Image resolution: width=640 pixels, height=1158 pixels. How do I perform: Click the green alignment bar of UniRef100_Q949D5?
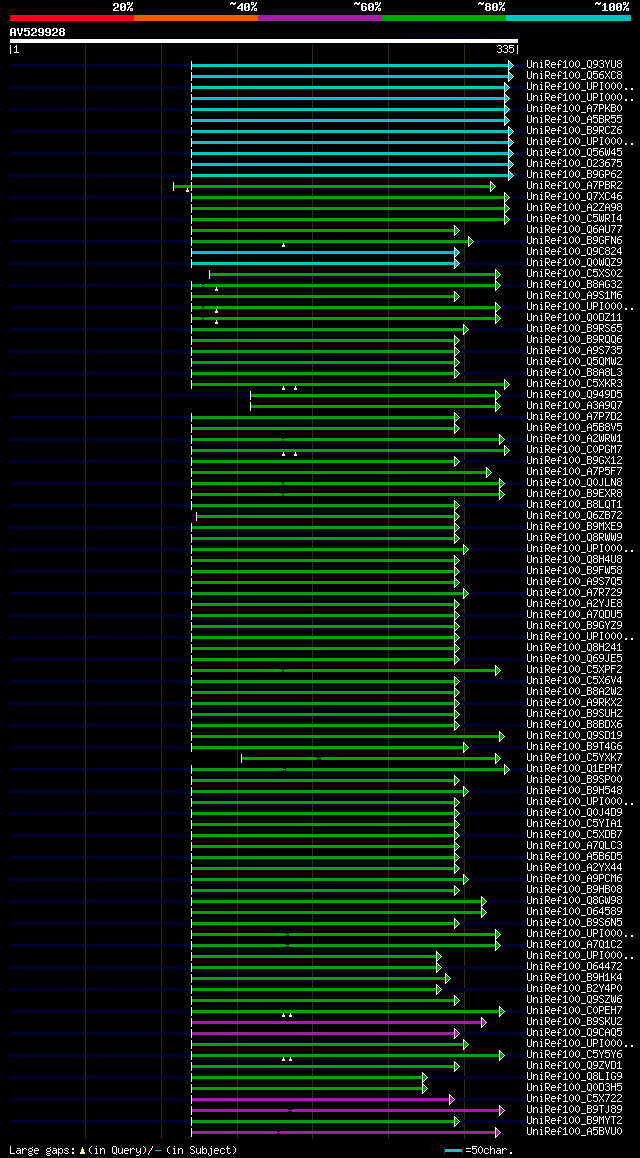pyautogui.click(x=375, y=396)
